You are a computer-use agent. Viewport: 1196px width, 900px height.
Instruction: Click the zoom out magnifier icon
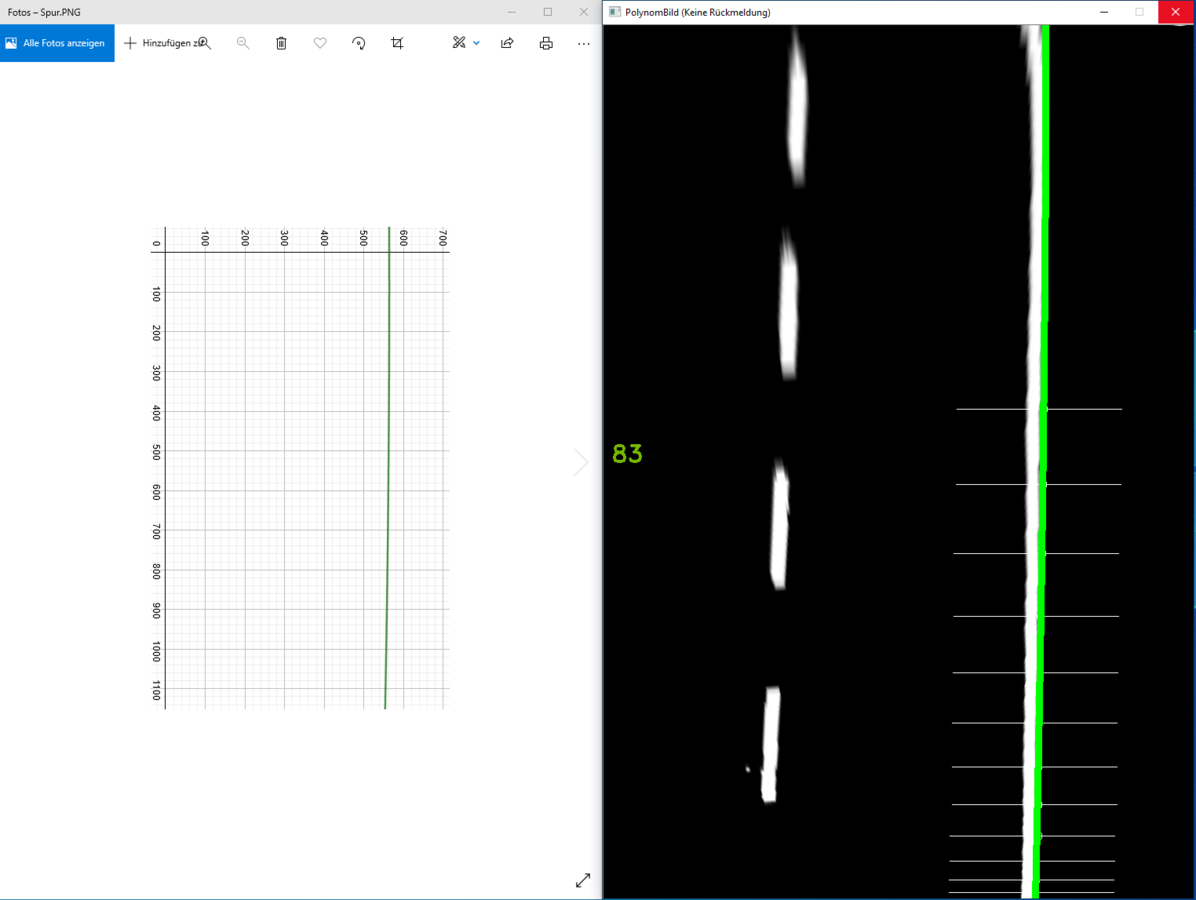click(243, 43)
